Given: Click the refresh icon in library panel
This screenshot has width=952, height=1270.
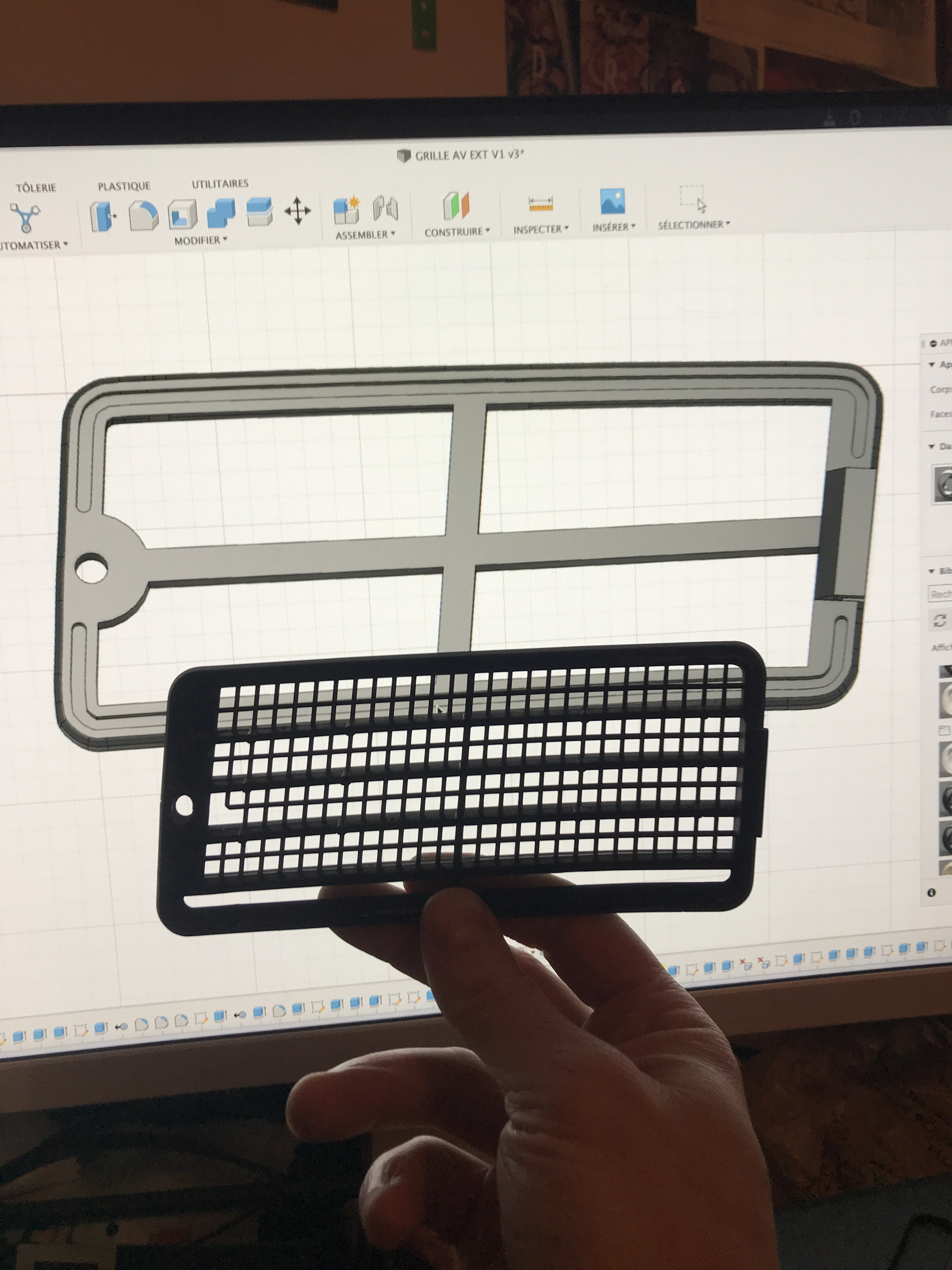Looking at the screenshot, I should (939, 621).
